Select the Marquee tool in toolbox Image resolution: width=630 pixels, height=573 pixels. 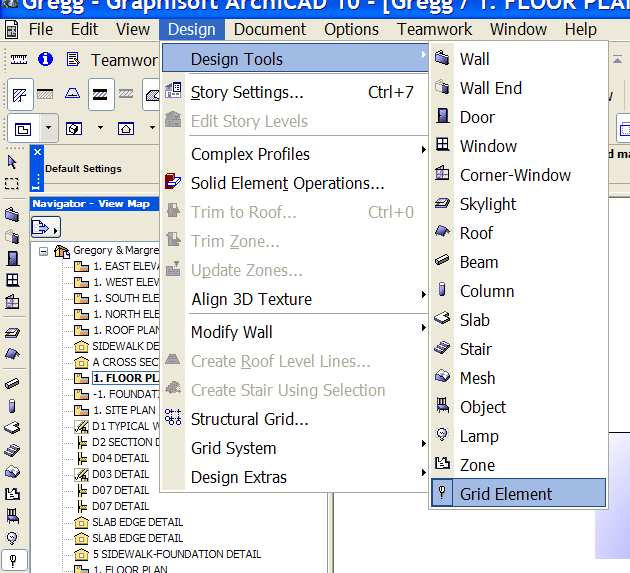[x=12, y=184]
